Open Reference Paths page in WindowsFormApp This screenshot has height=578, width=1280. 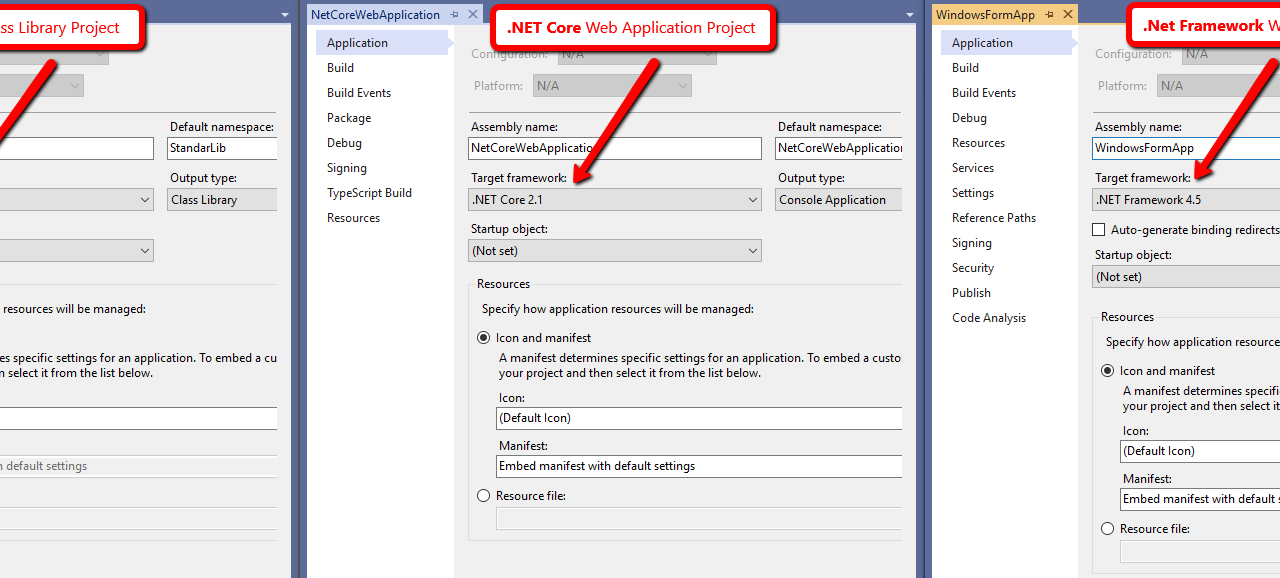994,218
